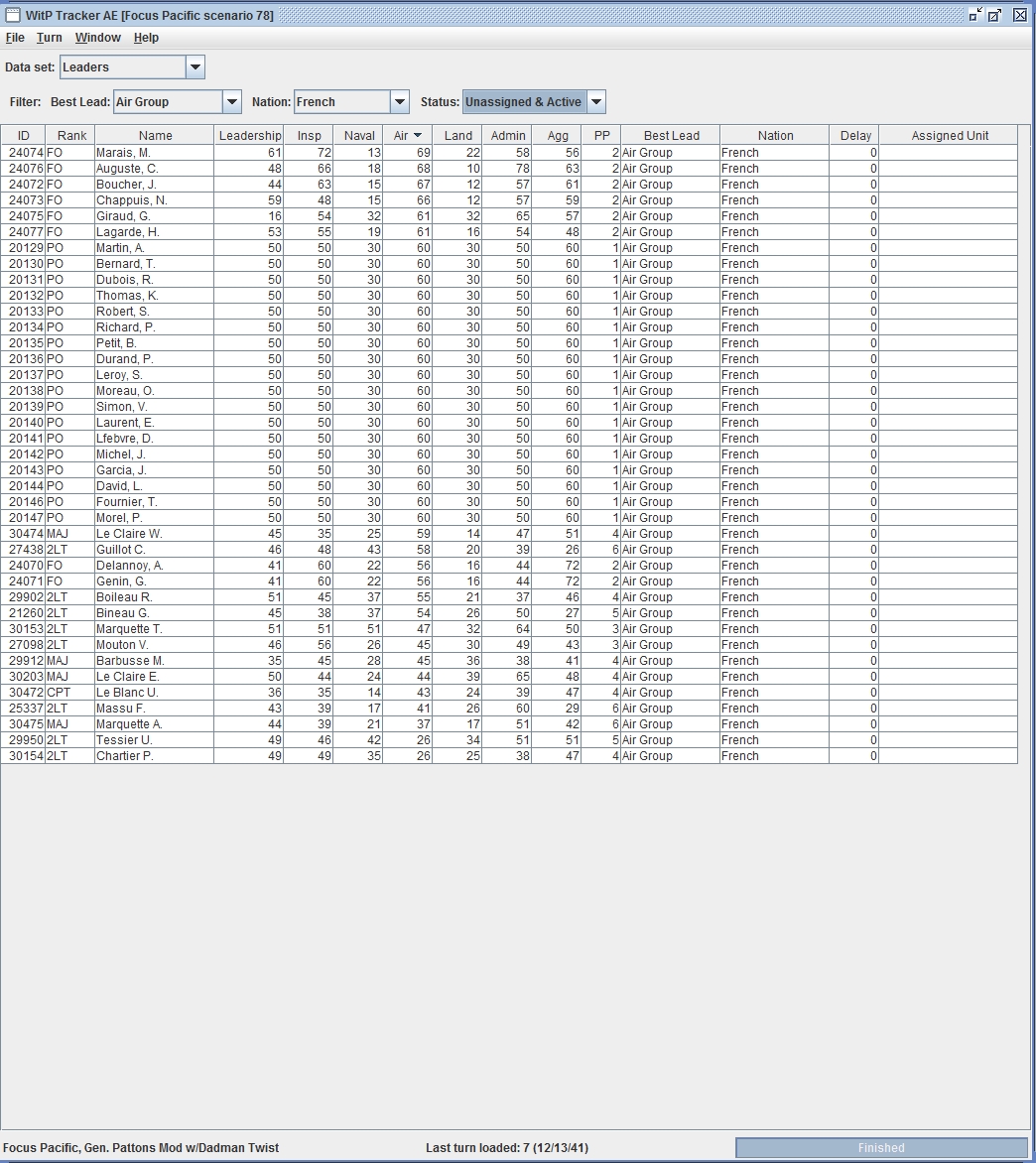
Task: Click the WitP Tracker title bar icon
Action: click(14, 14)
